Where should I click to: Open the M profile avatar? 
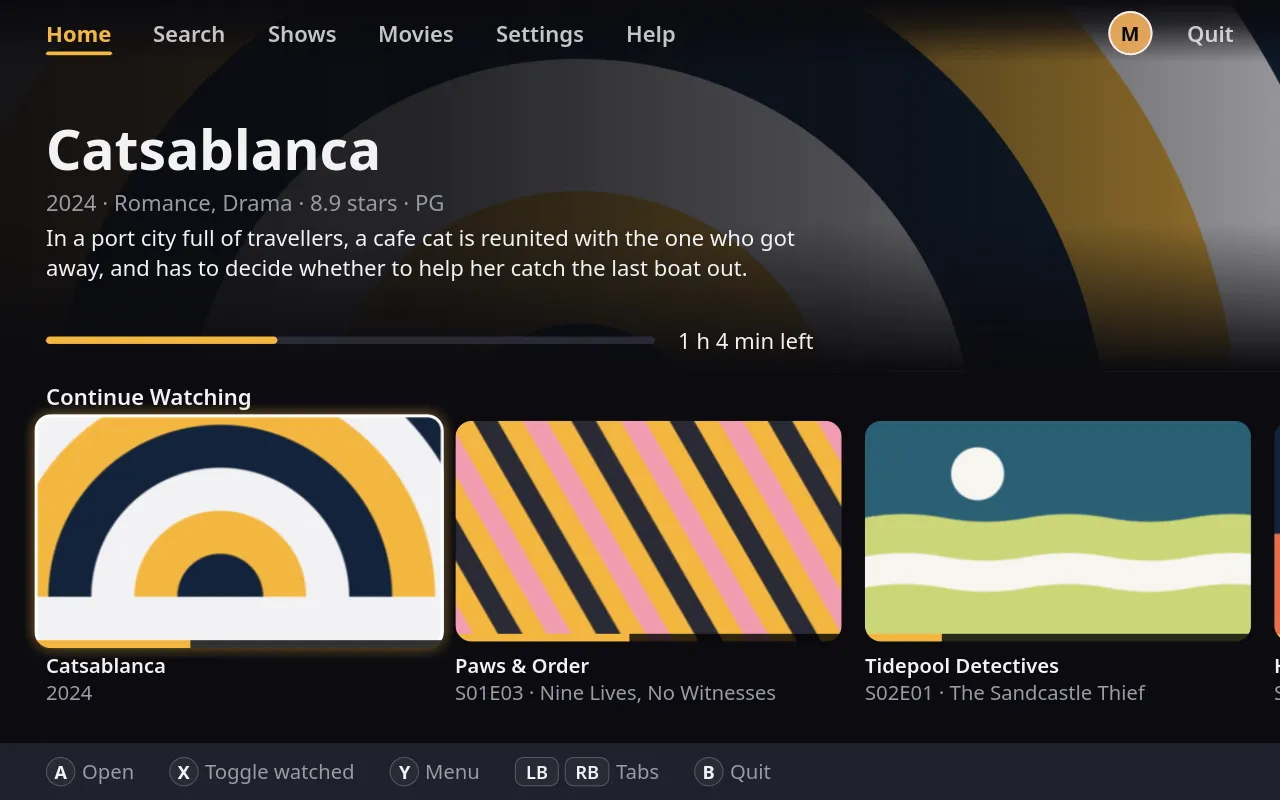[x=1130, y=34]
